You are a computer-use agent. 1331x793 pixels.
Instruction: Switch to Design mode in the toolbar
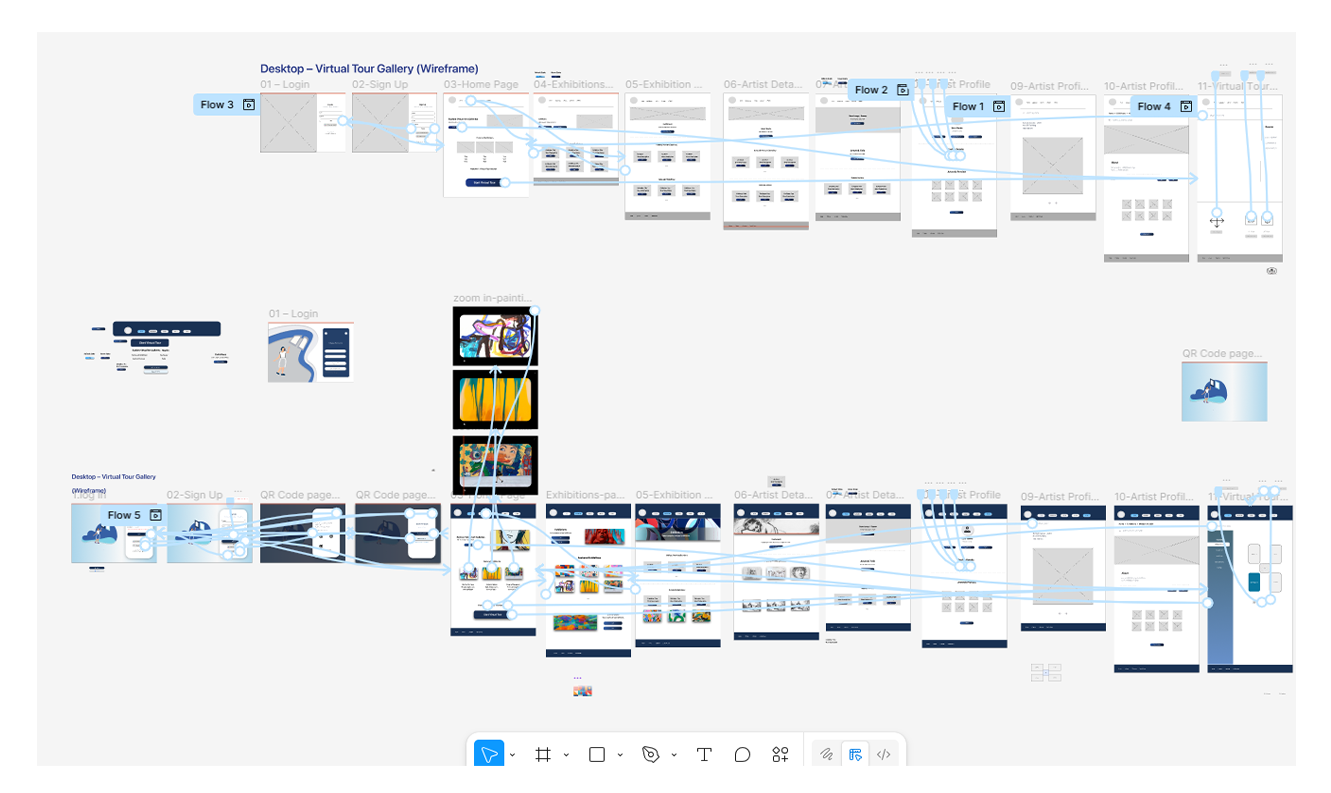855,755
